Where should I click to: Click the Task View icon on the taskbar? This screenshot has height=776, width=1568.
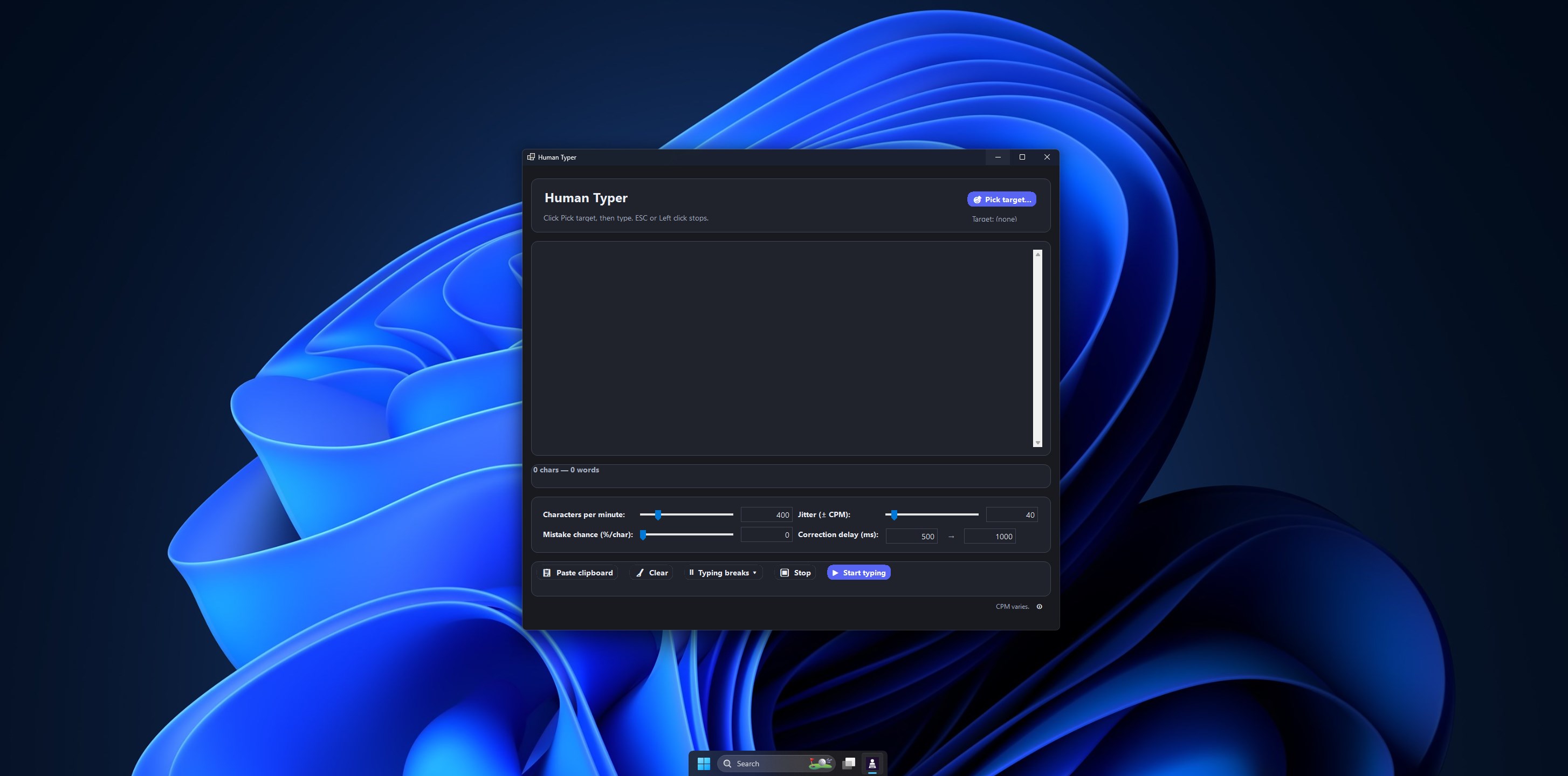pos(849,763)
